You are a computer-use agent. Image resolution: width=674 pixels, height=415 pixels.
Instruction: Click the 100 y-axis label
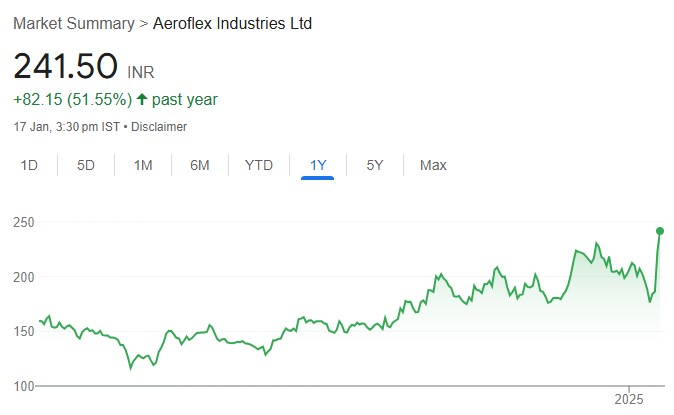pos(24,386)
